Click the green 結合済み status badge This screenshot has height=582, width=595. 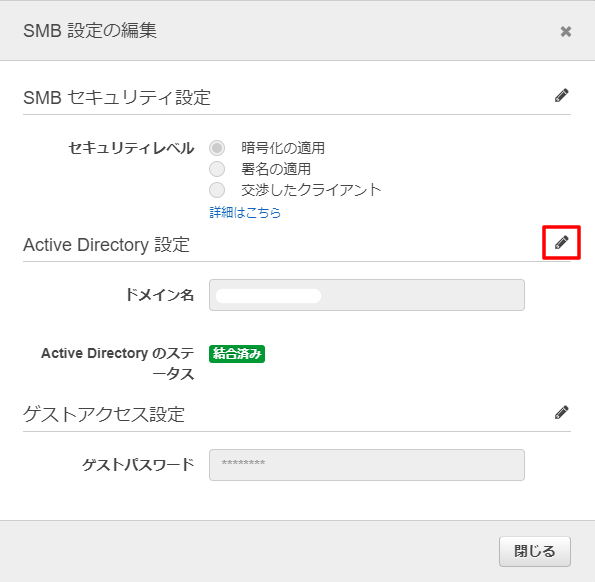[x=237, y=354]
